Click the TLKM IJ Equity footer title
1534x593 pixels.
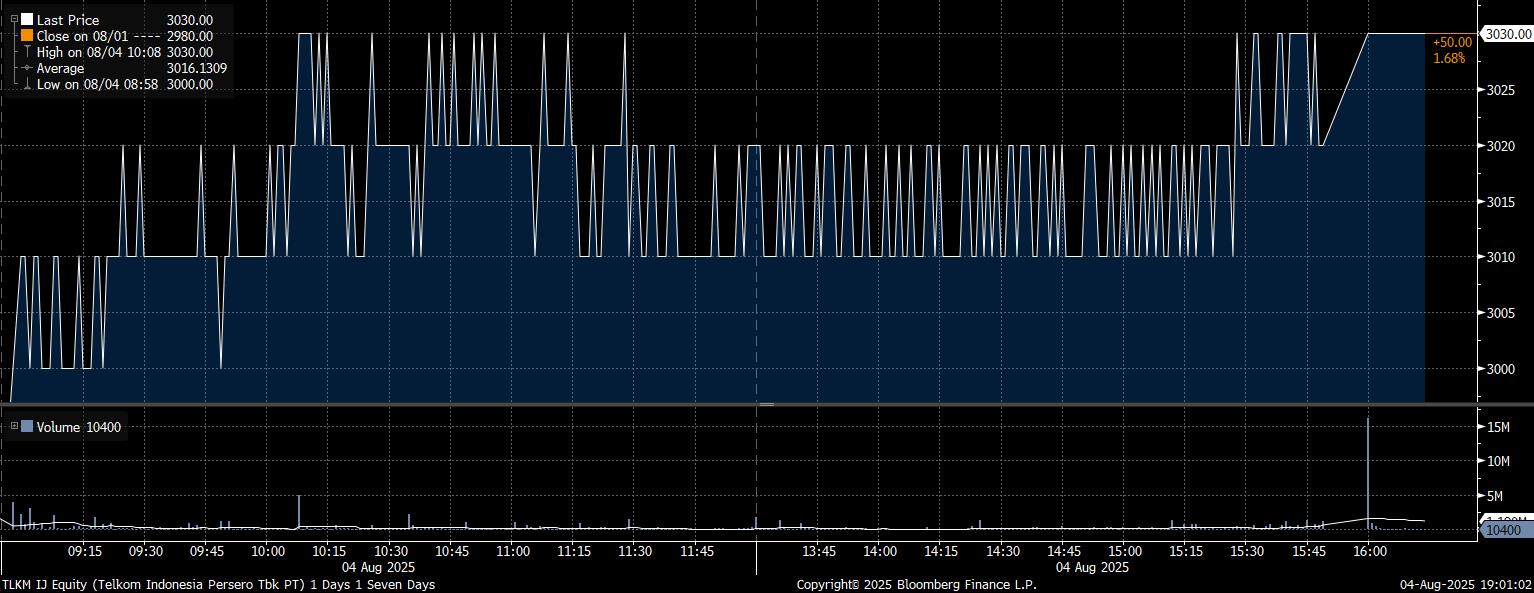click(x=218, y=584)
